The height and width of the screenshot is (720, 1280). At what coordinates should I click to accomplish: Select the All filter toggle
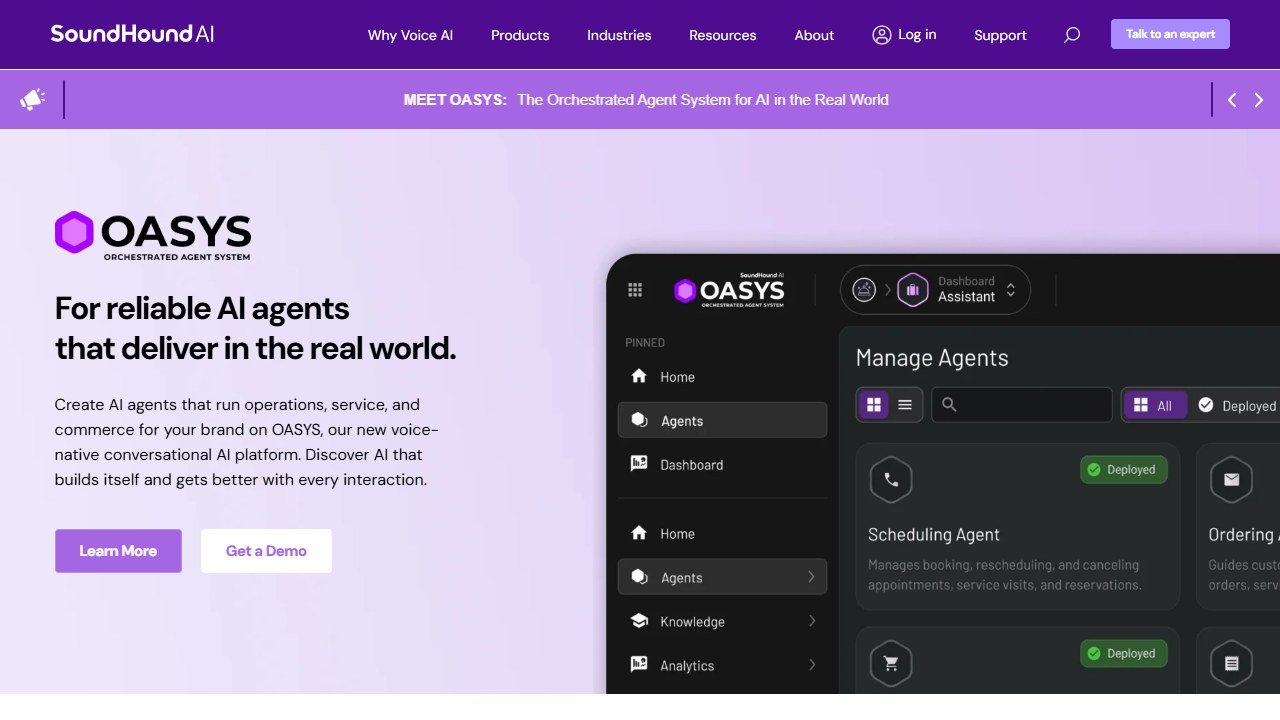1155,405
